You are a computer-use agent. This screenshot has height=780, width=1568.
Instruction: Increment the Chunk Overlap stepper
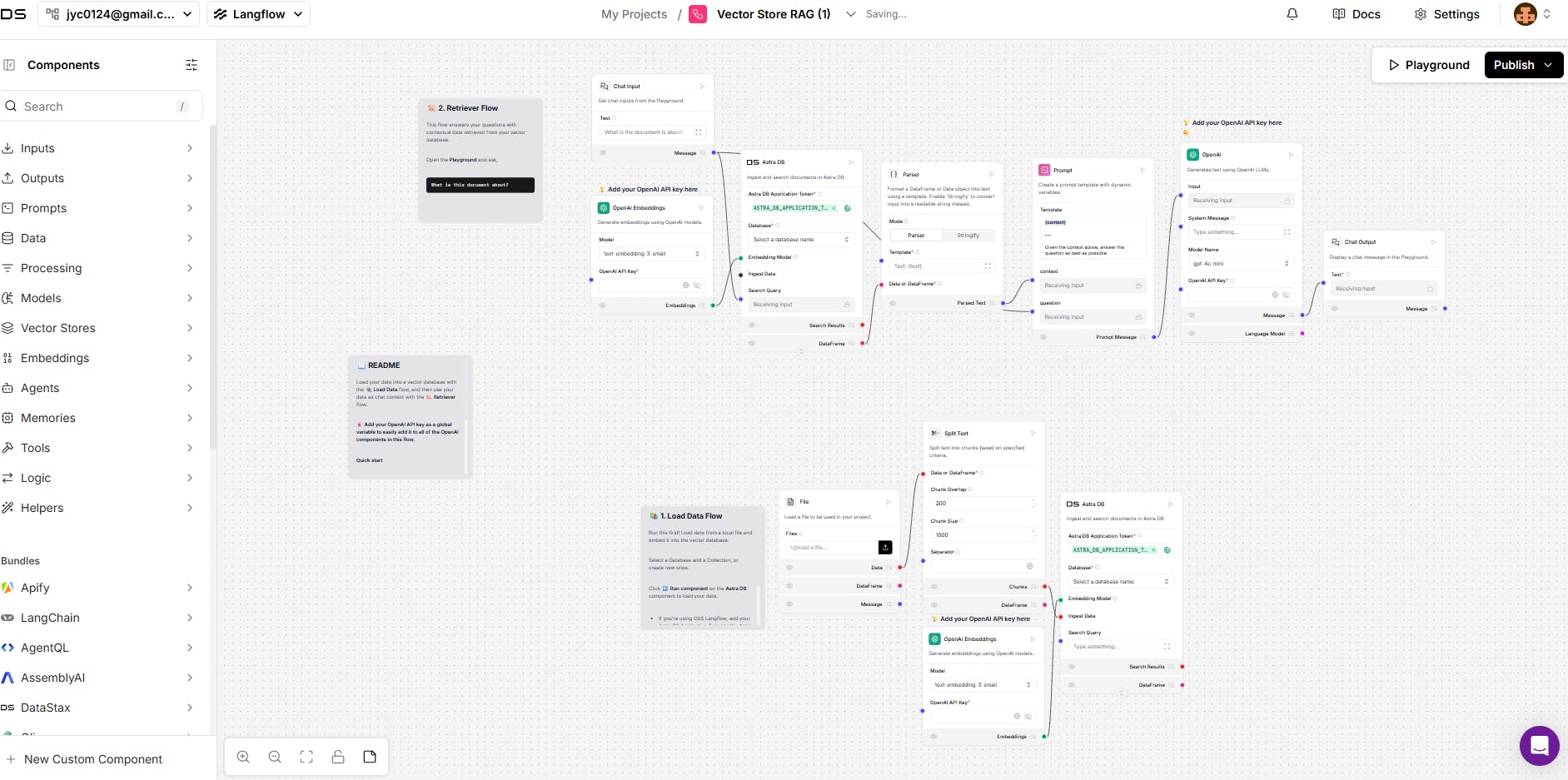1033,500
